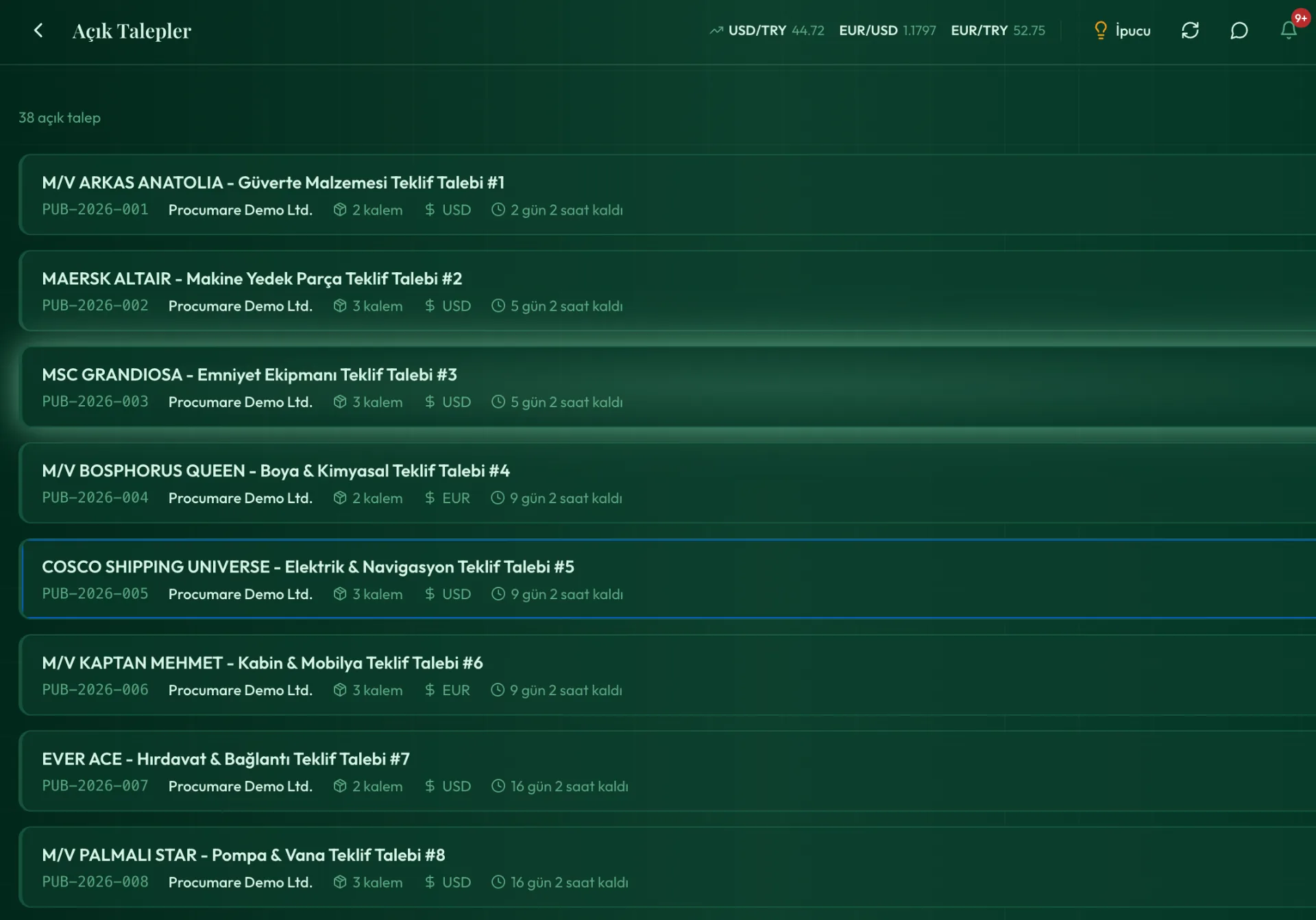Open the chat messages bubble icon
Image resolution: width=1316 pixels, height=920 pixels.
pyautogui.click(x=1239, y=30)
